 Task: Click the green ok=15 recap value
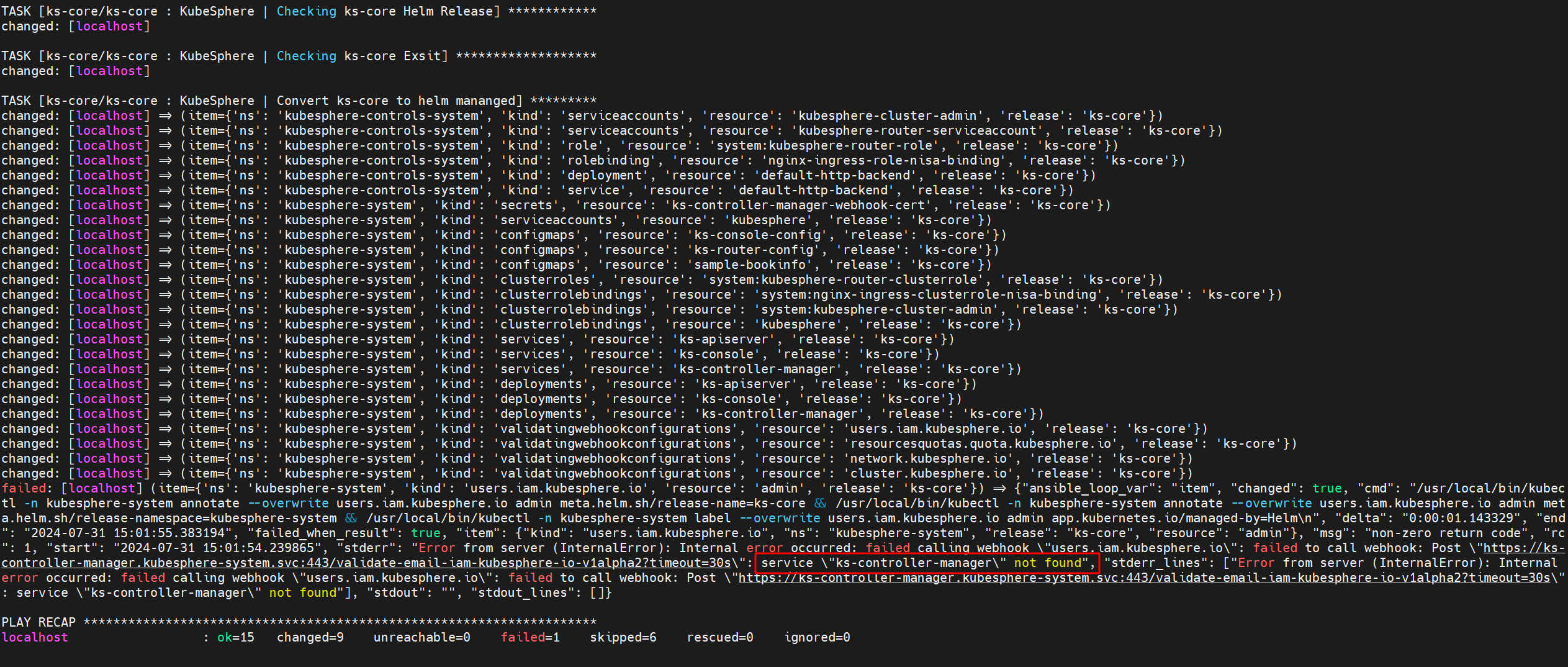coord(235,638)
